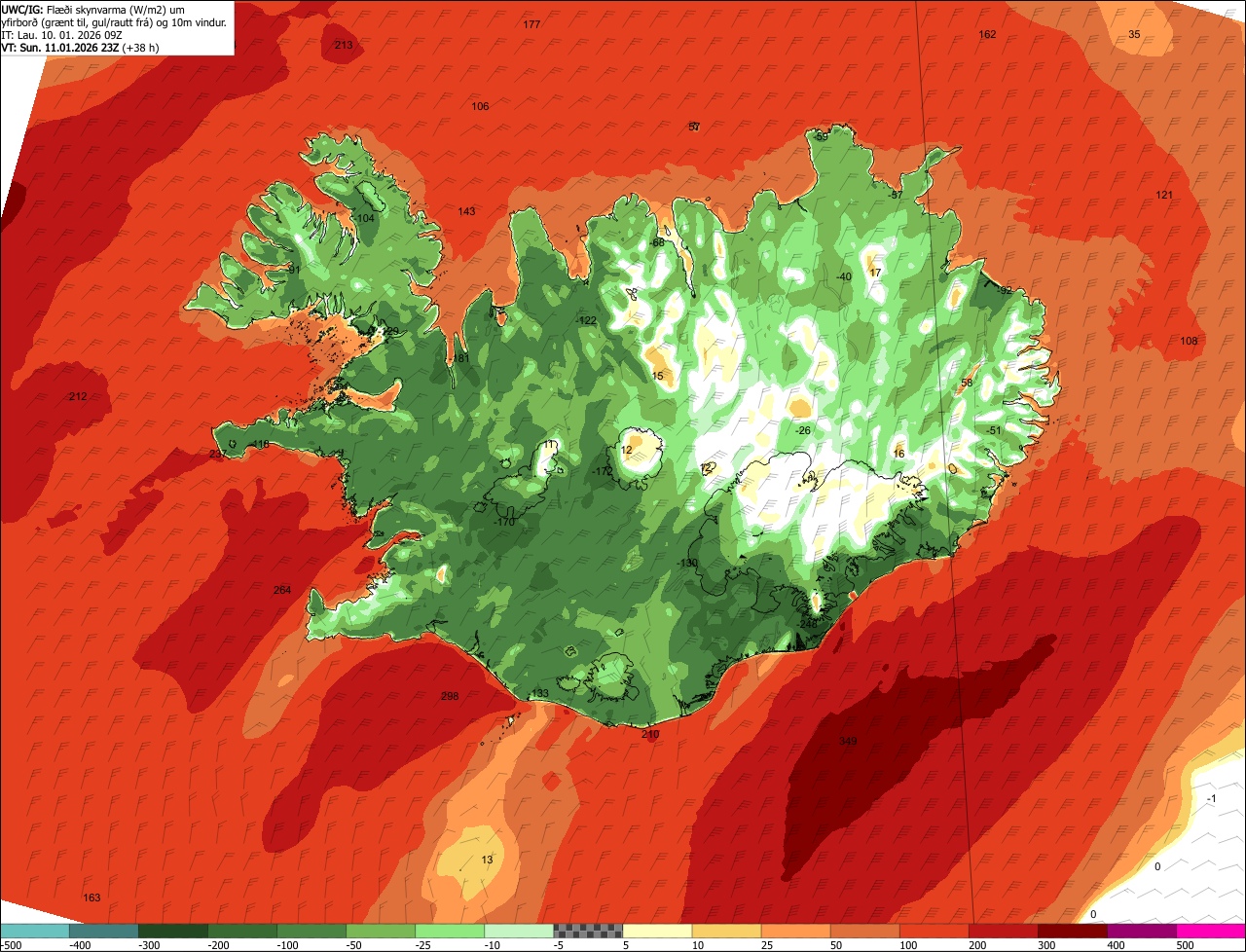The image size is (1246, 952).
Task: Select the -50 to -25 light green swatch
Action: click(x=380, y=931)
